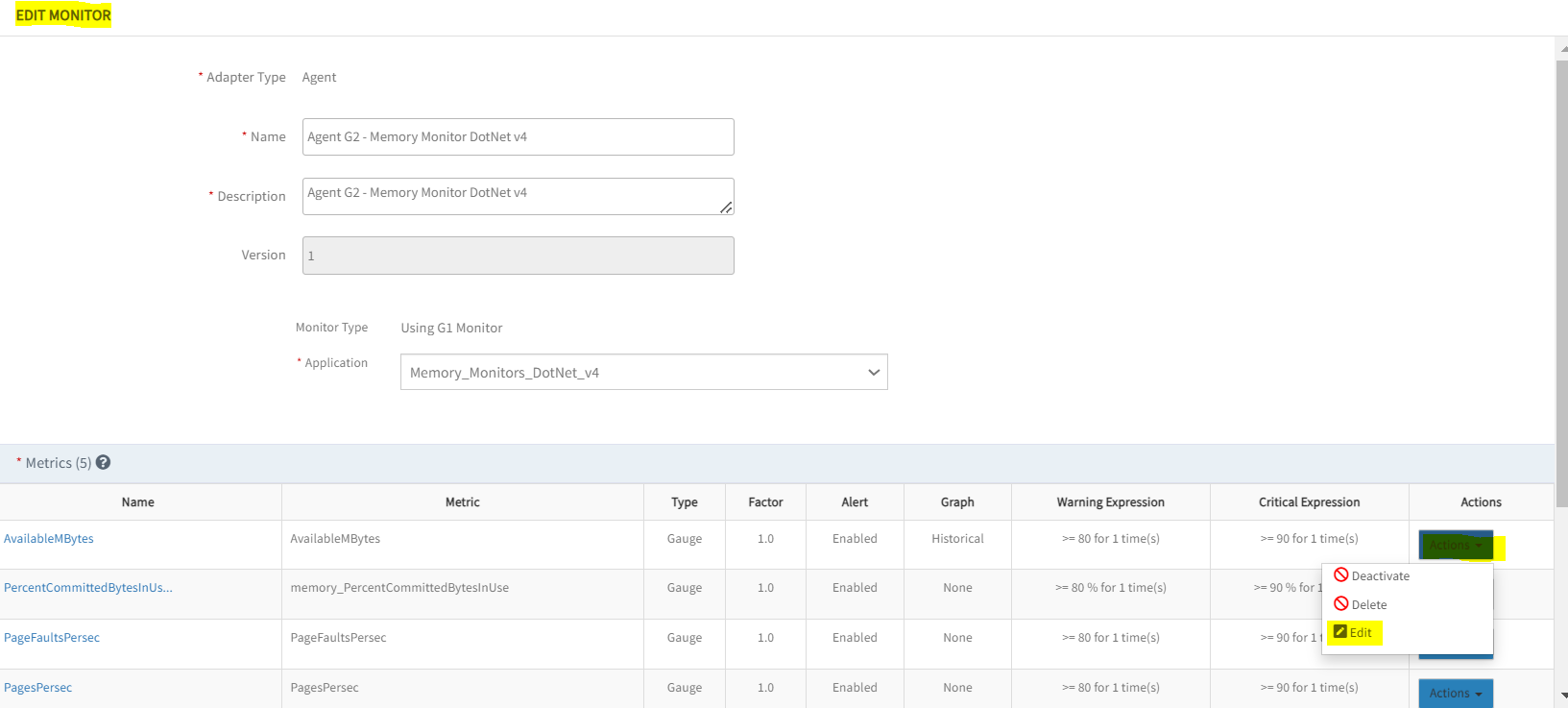Open the Metrics help question-mark icon
The width and height of the screenshot is (1568, 708).
click(104, 462)
